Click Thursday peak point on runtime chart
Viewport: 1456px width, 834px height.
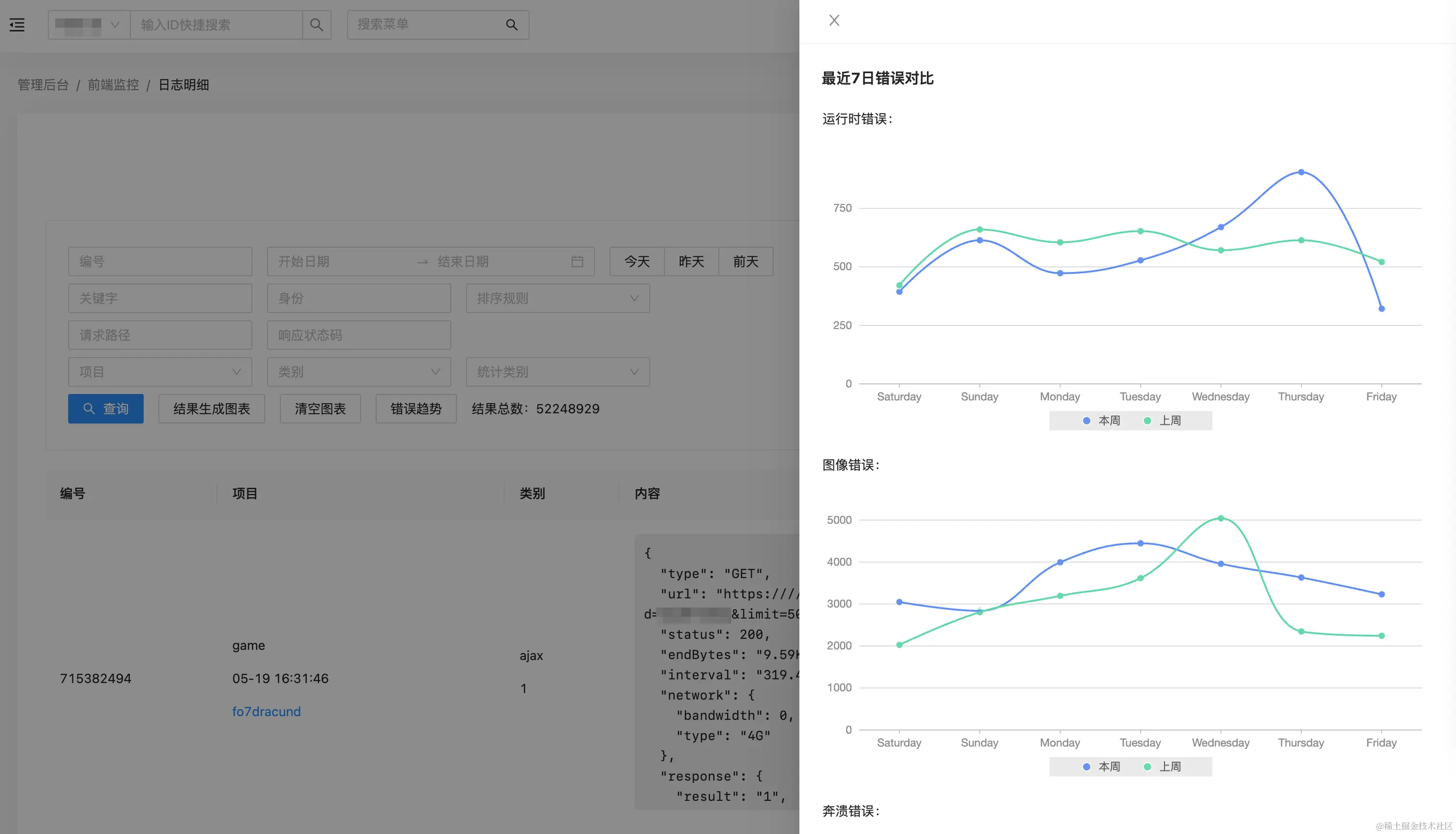pos(1300,172)
